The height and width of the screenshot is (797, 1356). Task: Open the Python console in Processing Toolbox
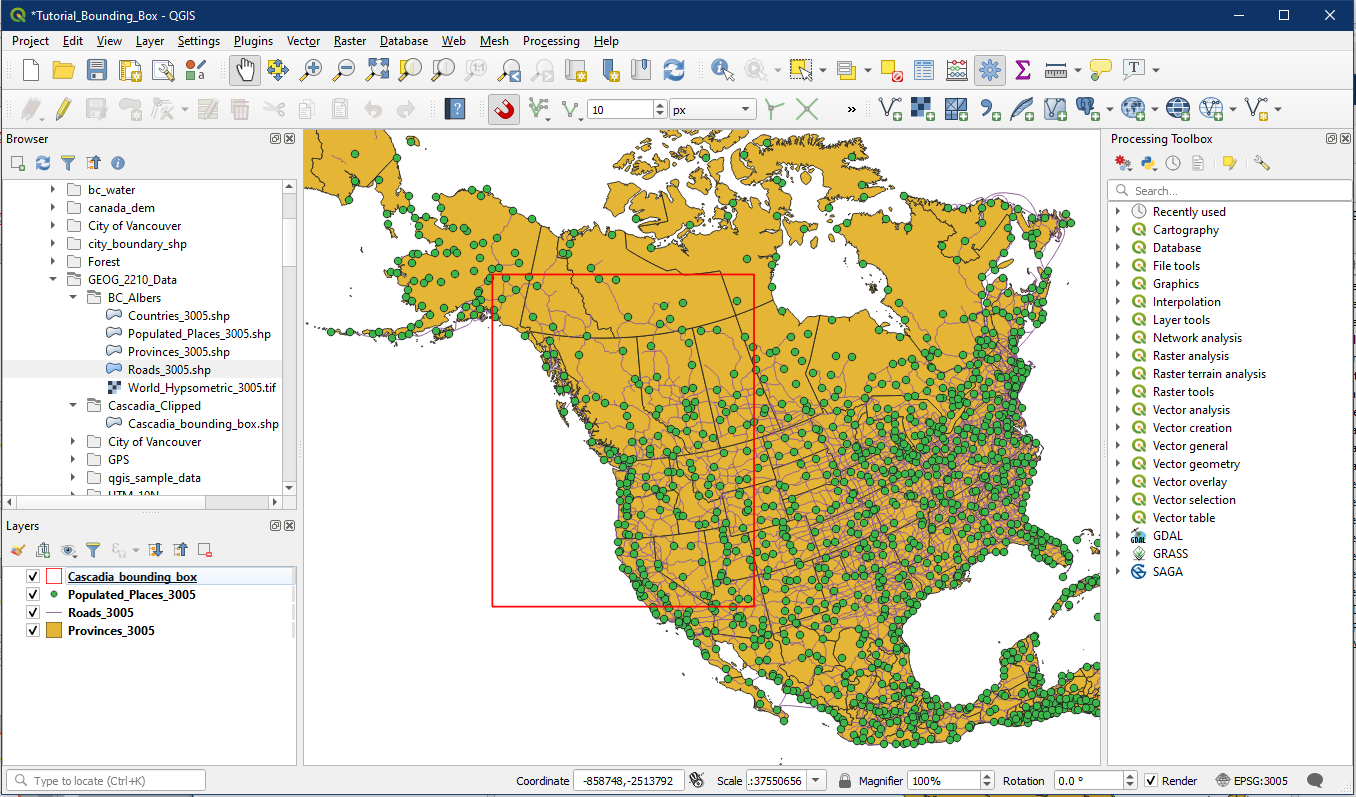tap(1148, 163)
